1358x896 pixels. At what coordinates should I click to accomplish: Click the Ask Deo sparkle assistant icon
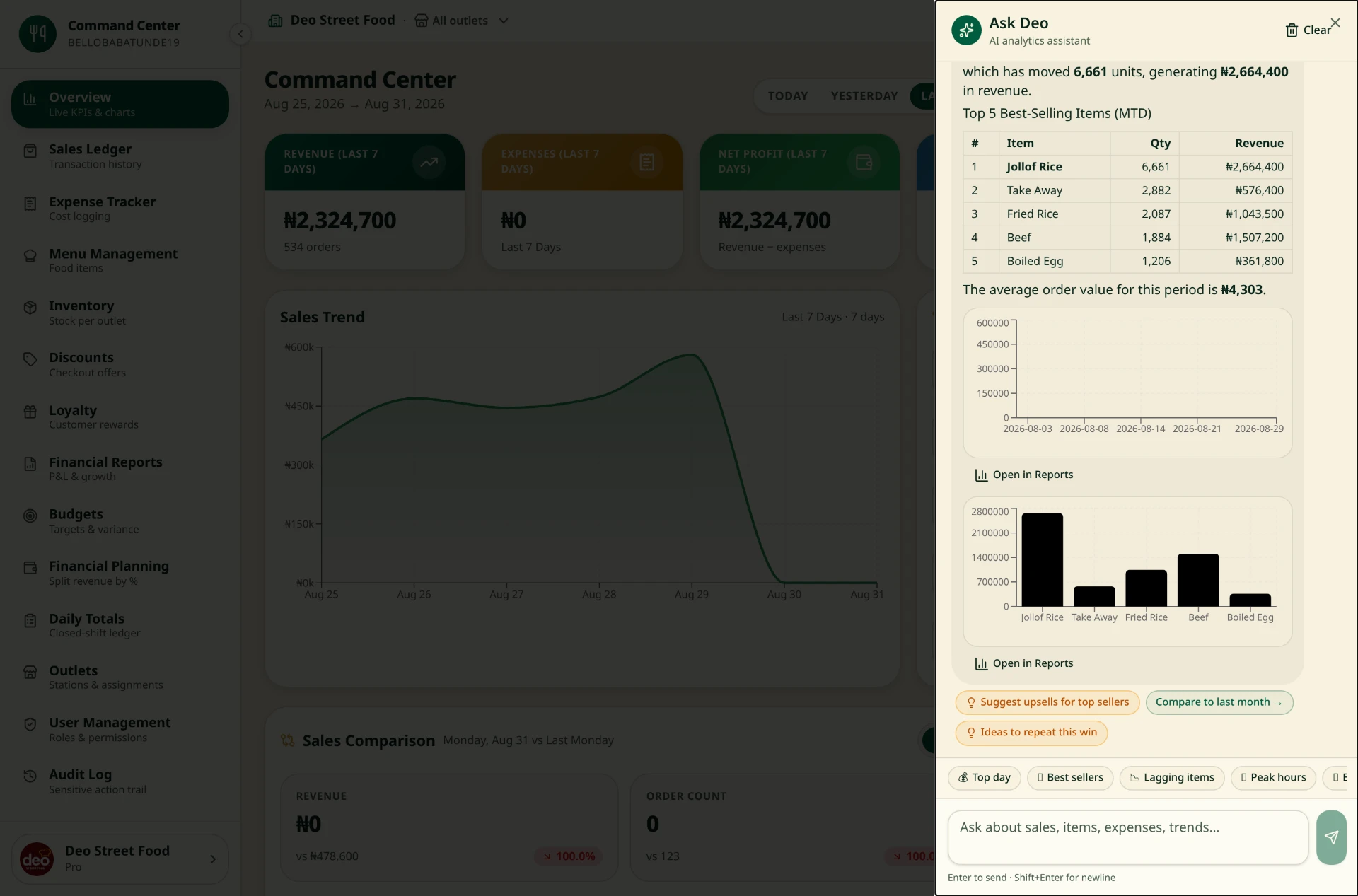click(966, 30)
